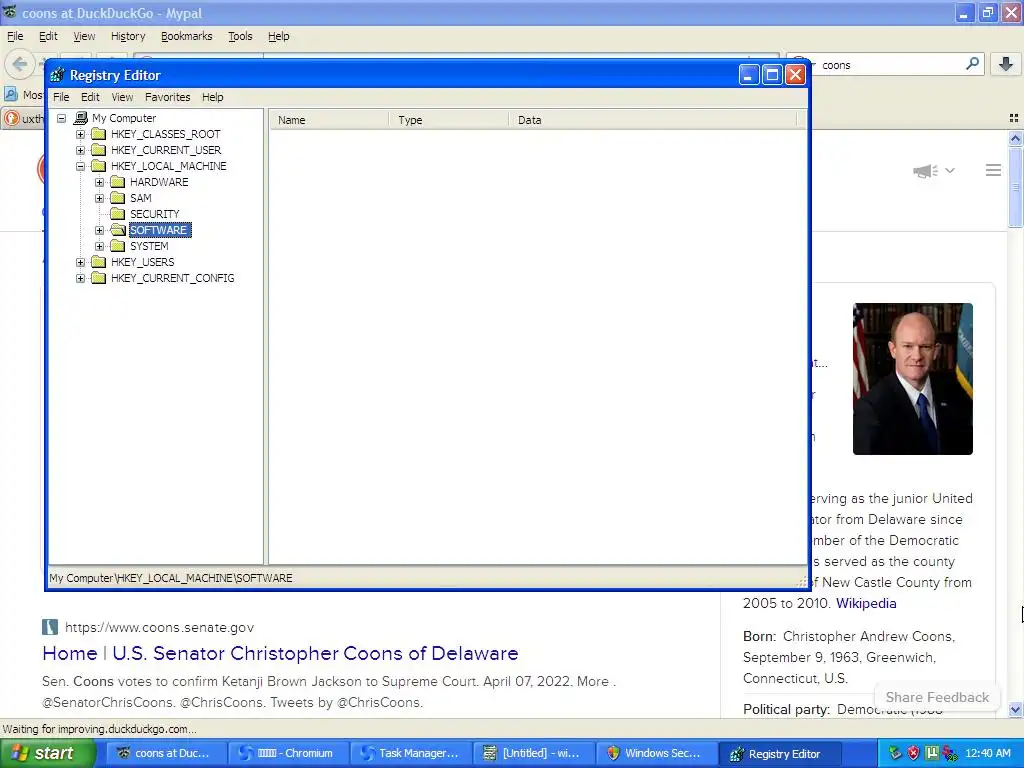Select the open SOFTWARE folder icon

click(x=118, y=230)
